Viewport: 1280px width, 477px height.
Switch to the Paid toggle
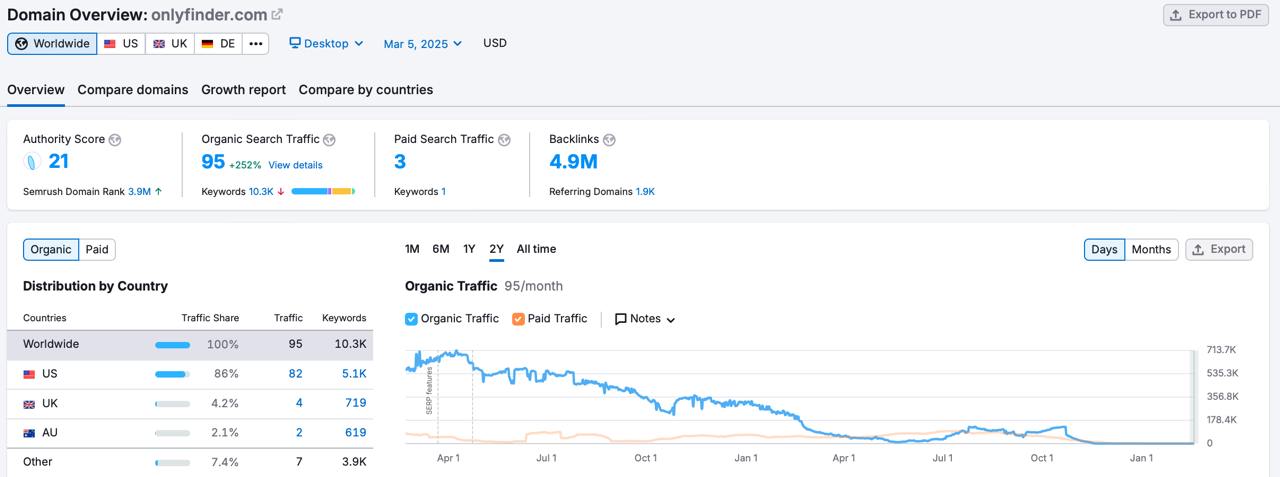coord(97,250)
